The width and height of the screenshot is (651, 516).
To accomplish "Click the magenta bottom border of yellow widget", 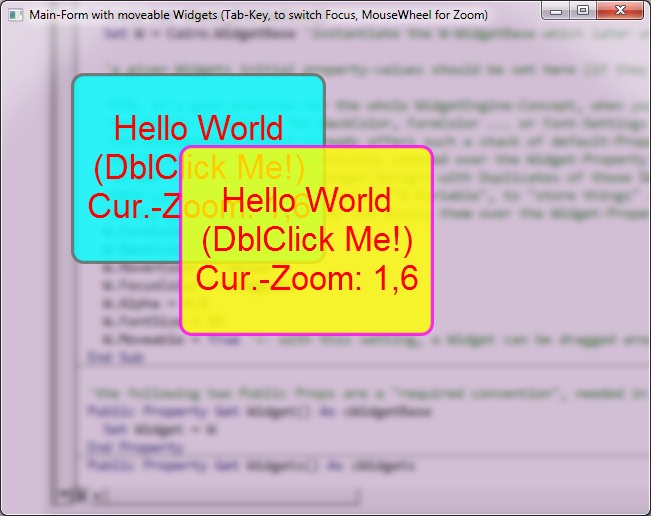I will (306, 331).
